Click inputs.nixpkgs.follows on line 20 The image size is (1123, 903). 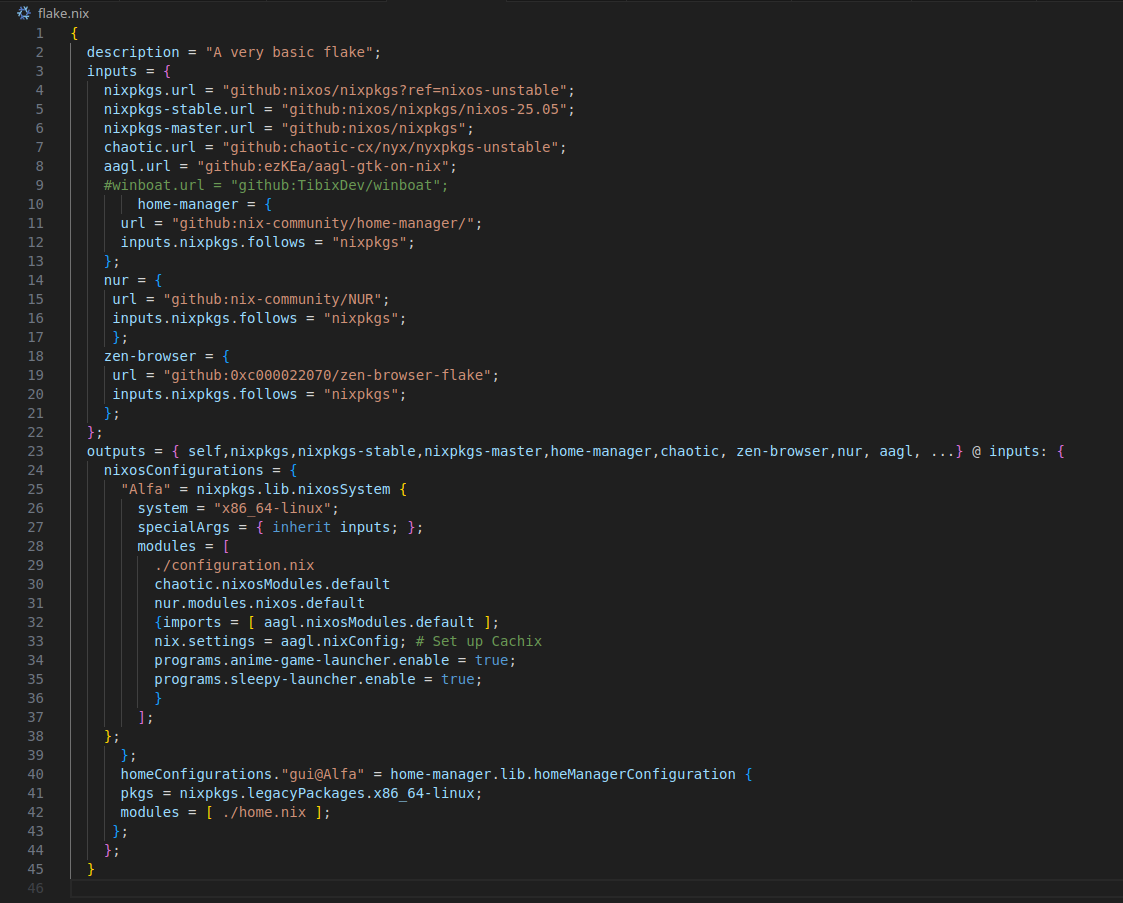[x=204, y=394]
